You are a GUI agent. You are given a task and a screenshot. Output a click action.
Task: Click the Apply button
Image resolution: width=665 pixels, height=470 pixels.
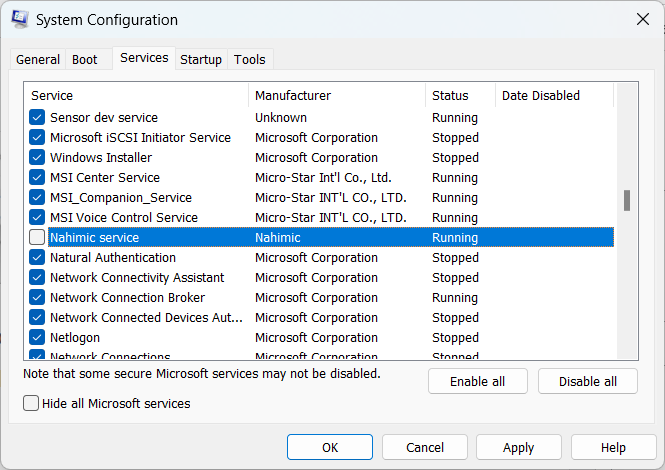(518, 448)
